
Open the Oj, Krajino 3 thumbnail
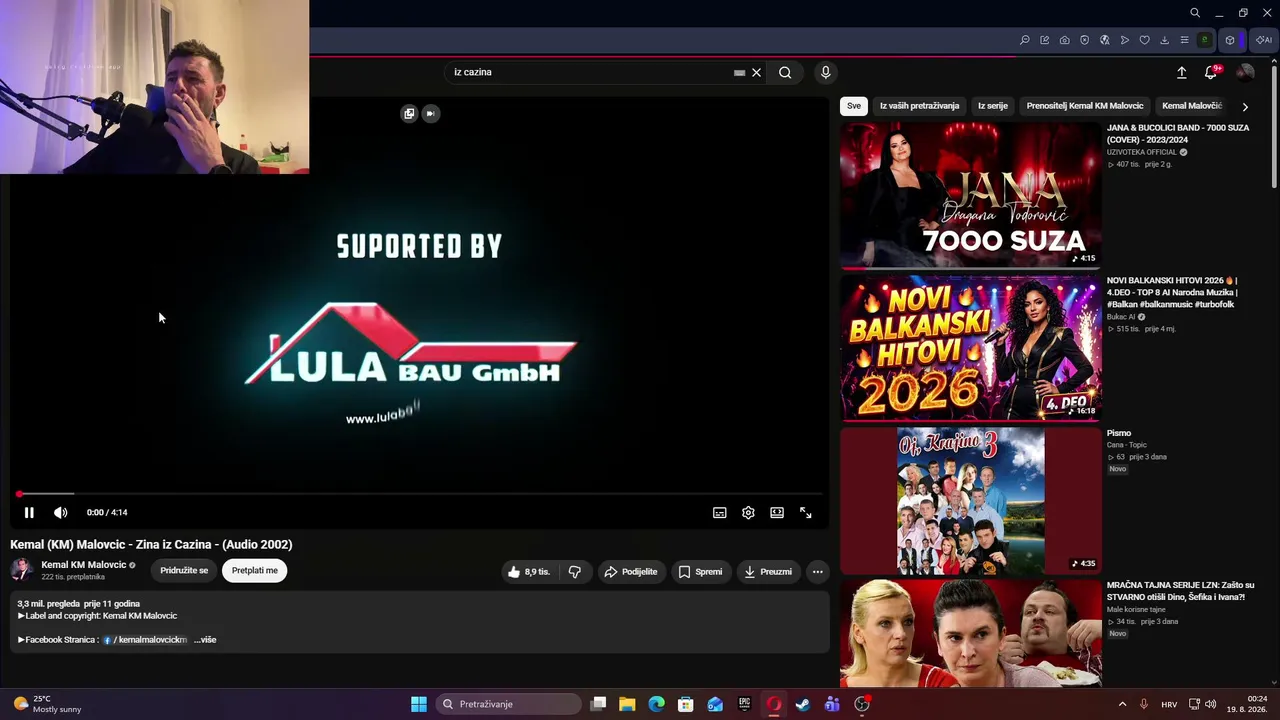[x=970, y=501]
